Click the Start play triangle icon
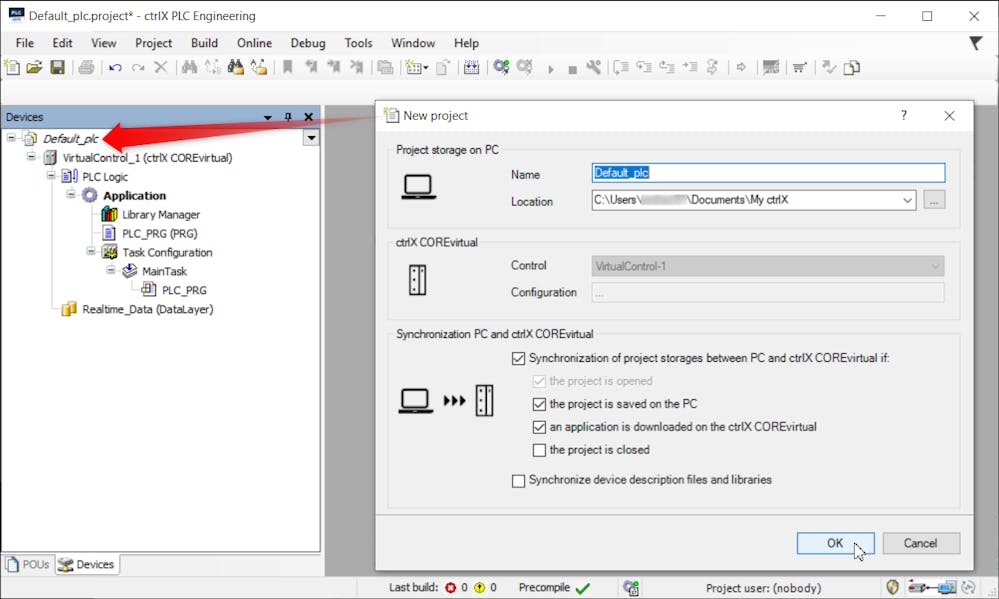The width and height of the screenshot is (999, 599). click(551, 69)
